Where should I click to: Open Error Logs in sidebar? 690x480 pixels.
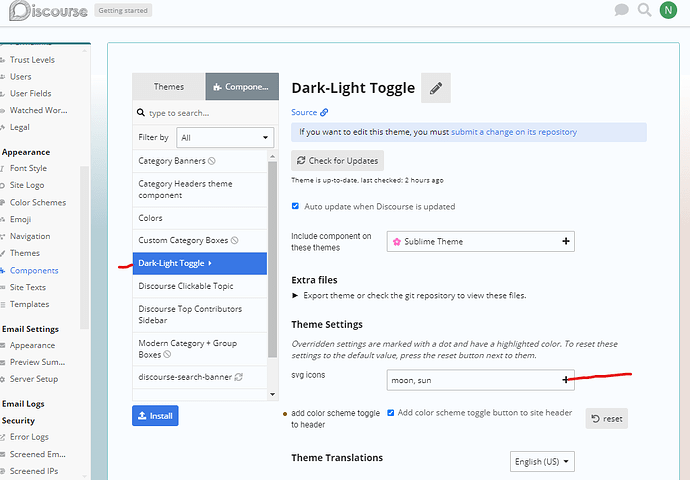coord(29,437)
